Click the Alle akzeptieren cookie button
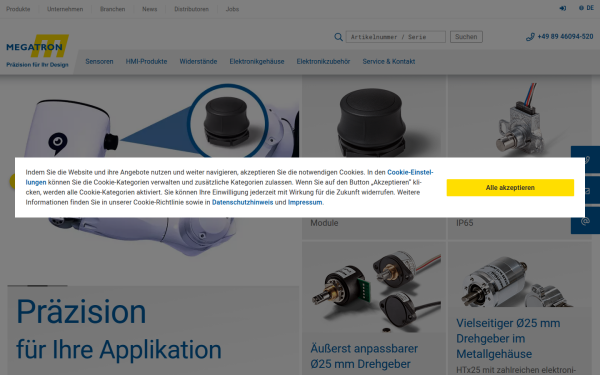Image resolution: width=600 pixels, height=375 pixels. coord(510,188)
